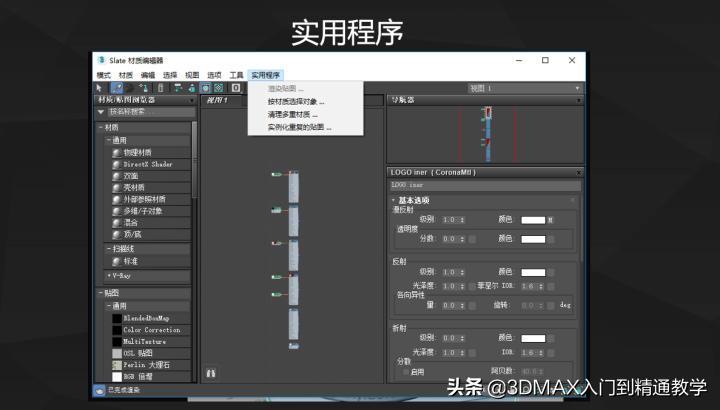
Task: Select the BlendedBoxMap map entry
Action: [151, 318]
